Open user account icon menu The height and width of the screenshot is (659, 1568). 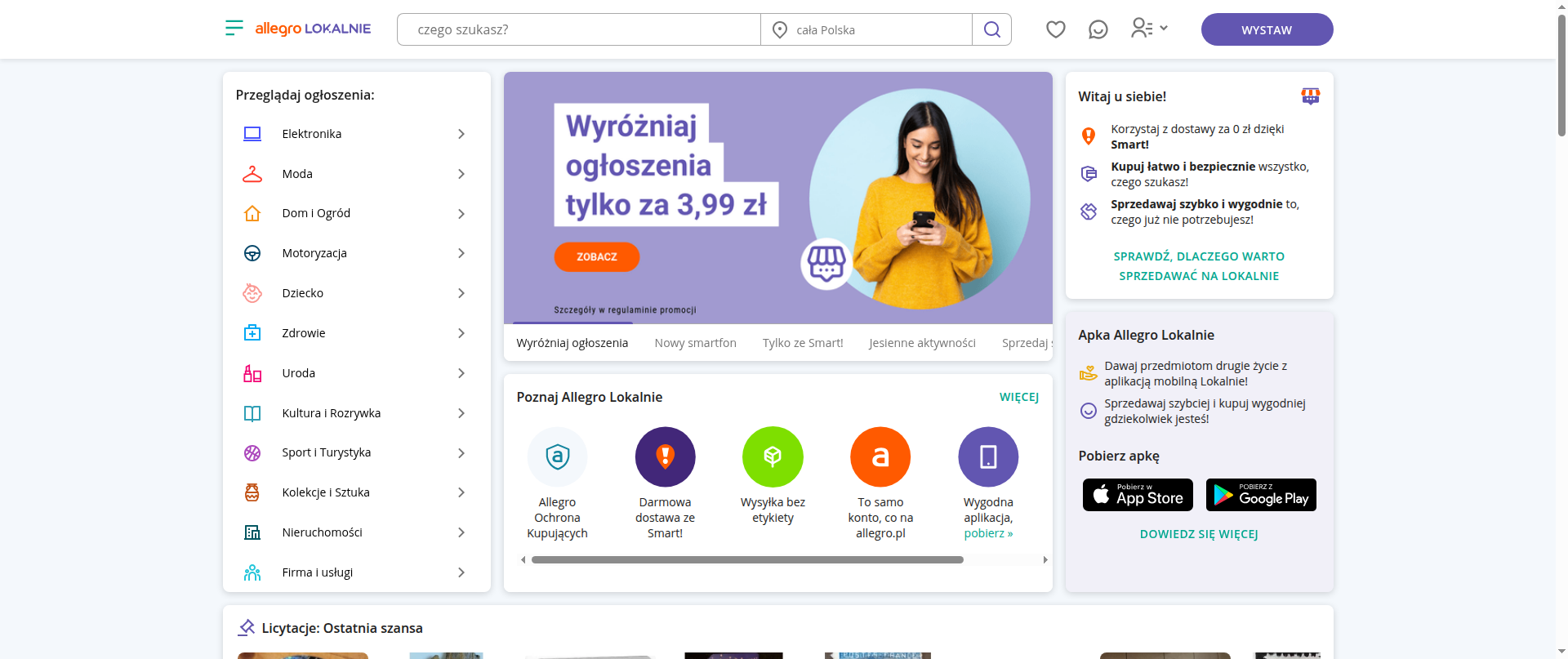1149,29
